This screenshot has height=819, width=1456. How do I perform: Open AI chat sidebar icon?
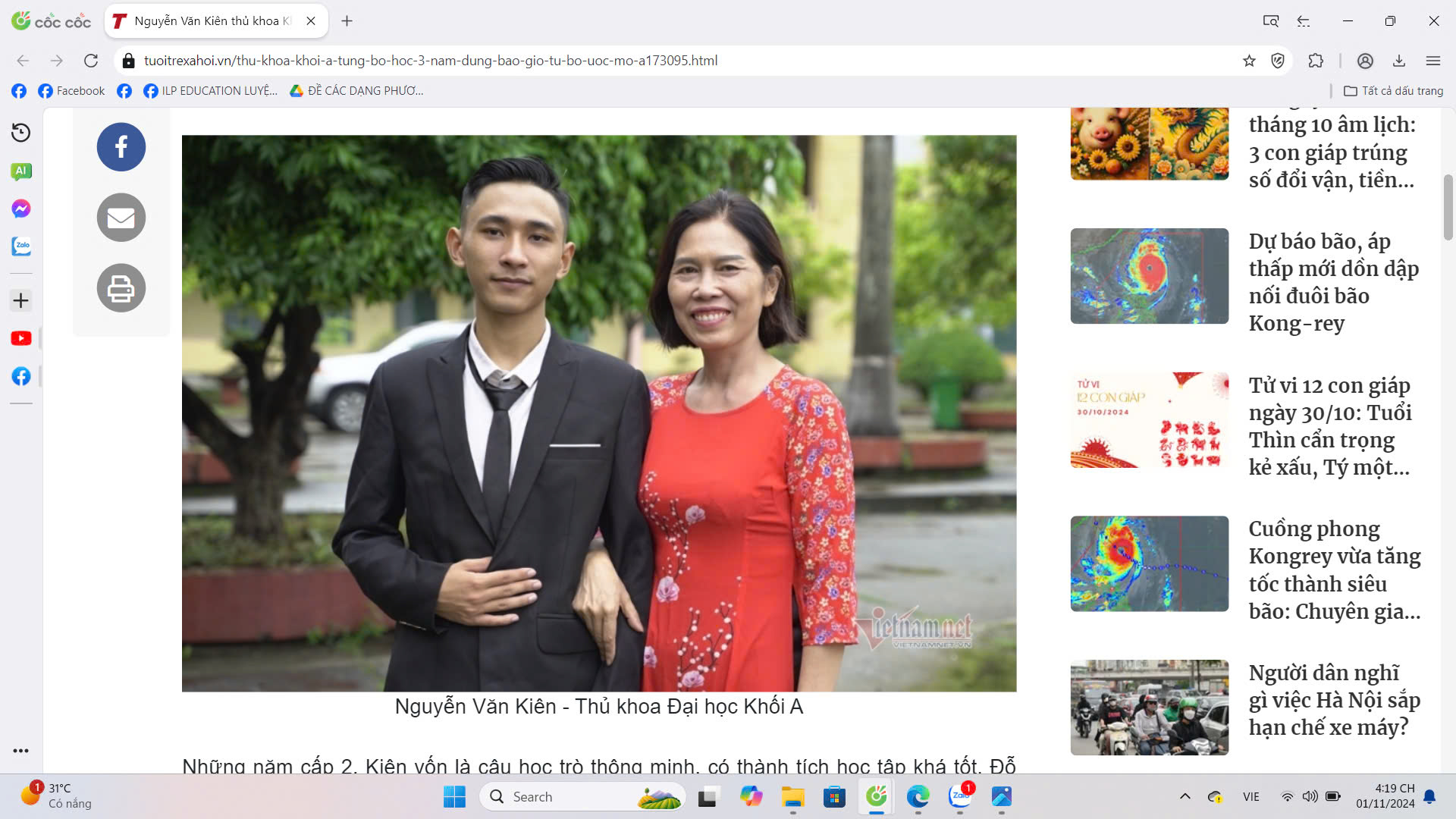tap(21, 171)
